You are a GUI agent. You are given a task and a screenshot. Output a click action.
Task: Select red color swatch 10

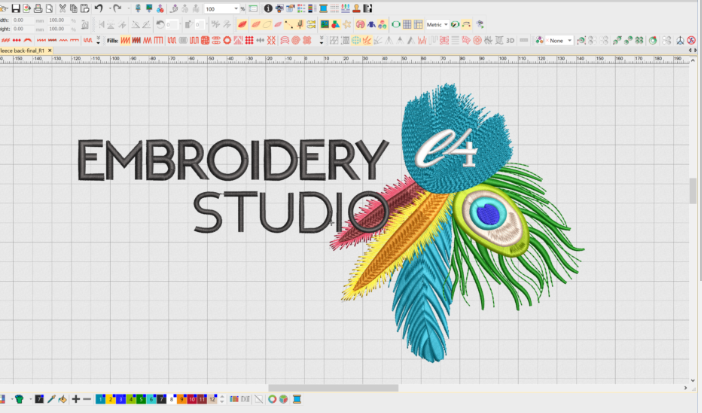tap(192, 399)
